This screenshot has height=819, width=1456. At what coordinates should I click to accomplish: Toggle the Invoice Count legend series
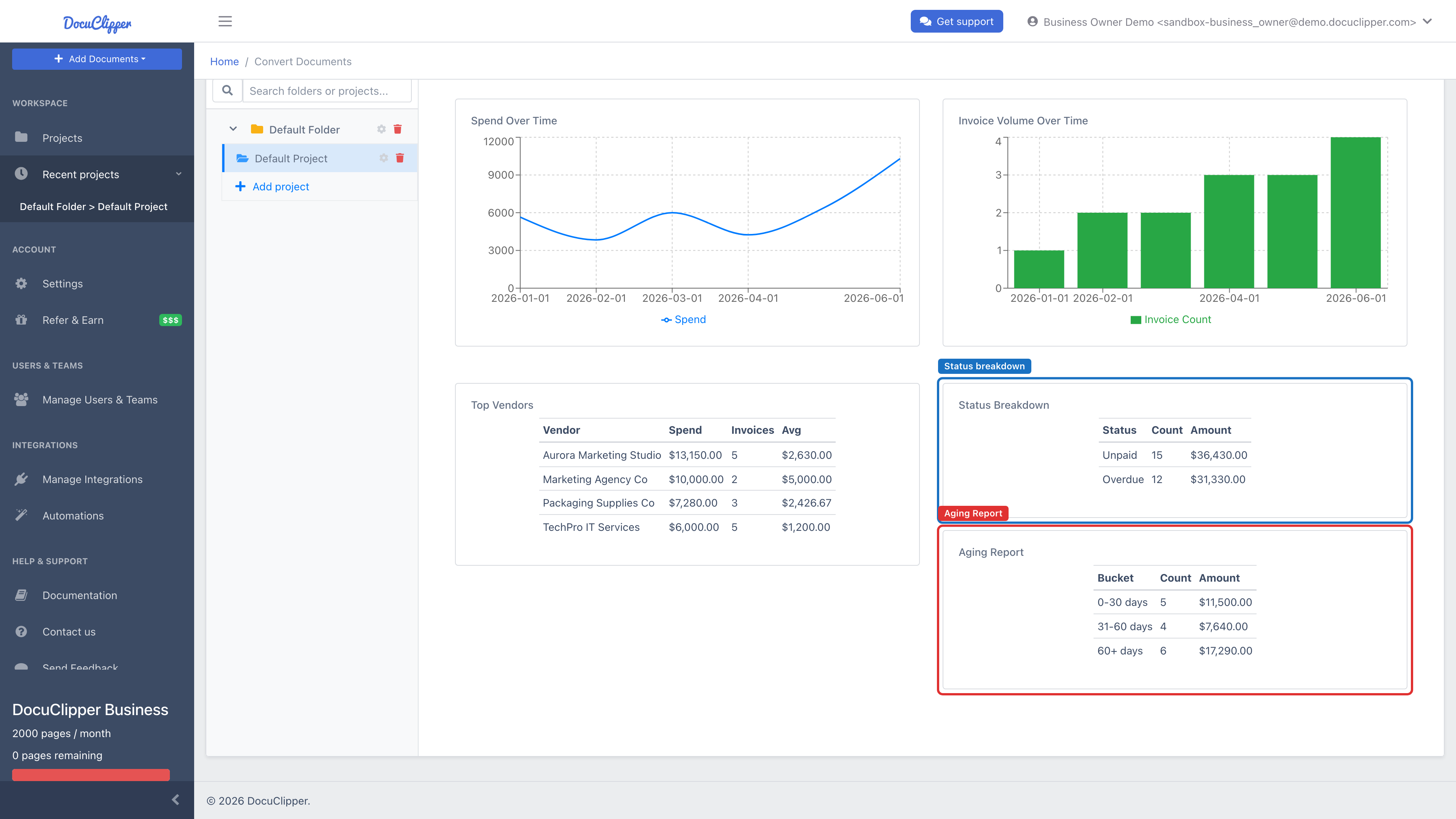pos(1170,319)
